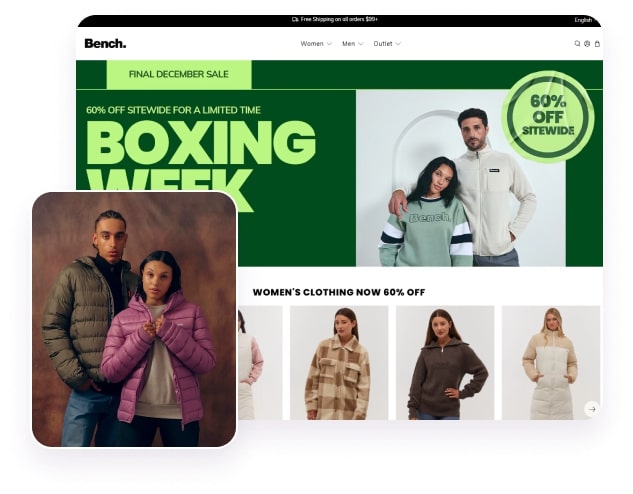Select the Outlet menu item
The image size is (633, 494).
[383, 44]
